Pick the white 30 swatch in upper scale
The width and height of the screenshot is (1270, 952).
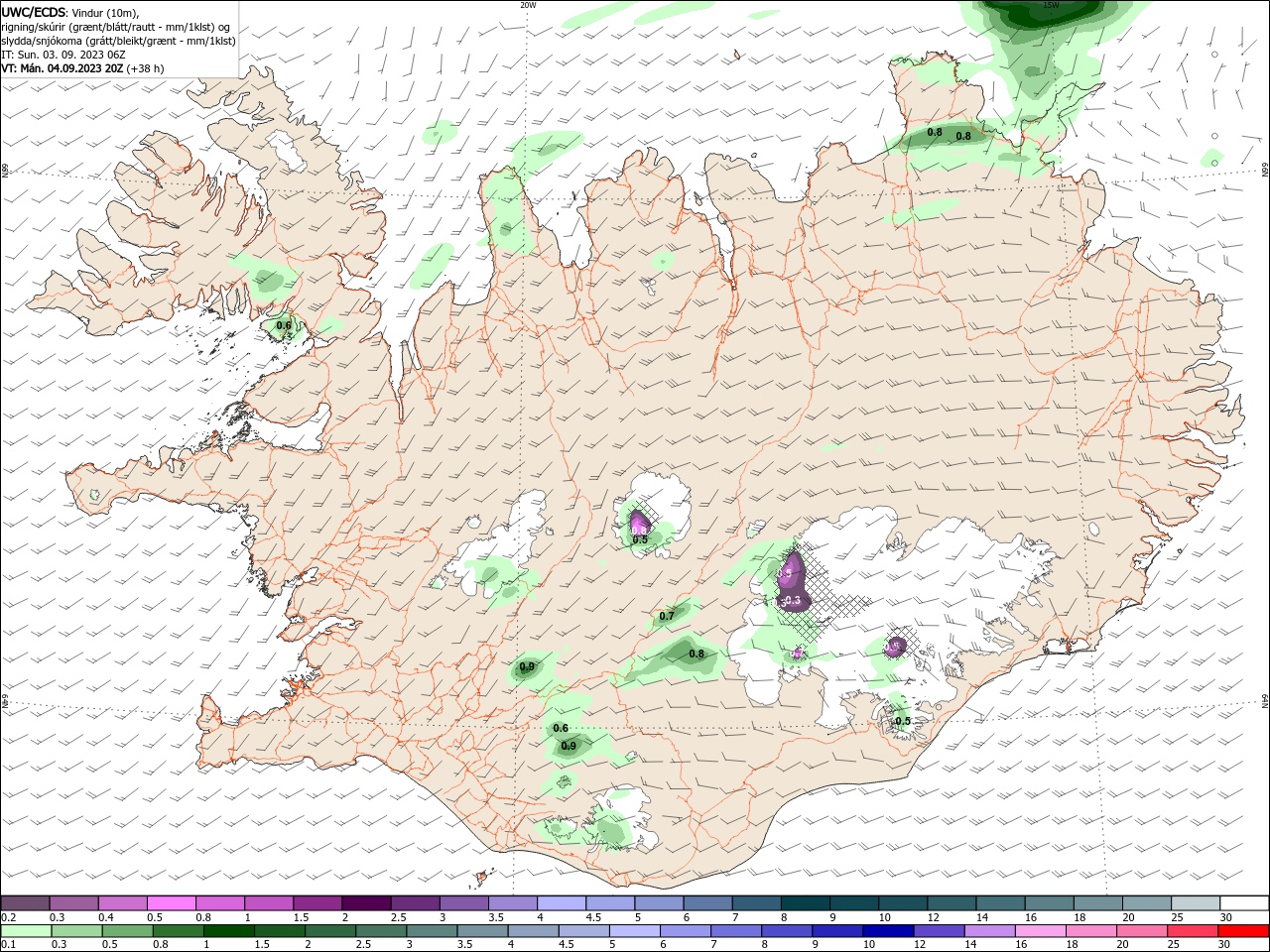pyautogui.click(x=1242, y=903)
